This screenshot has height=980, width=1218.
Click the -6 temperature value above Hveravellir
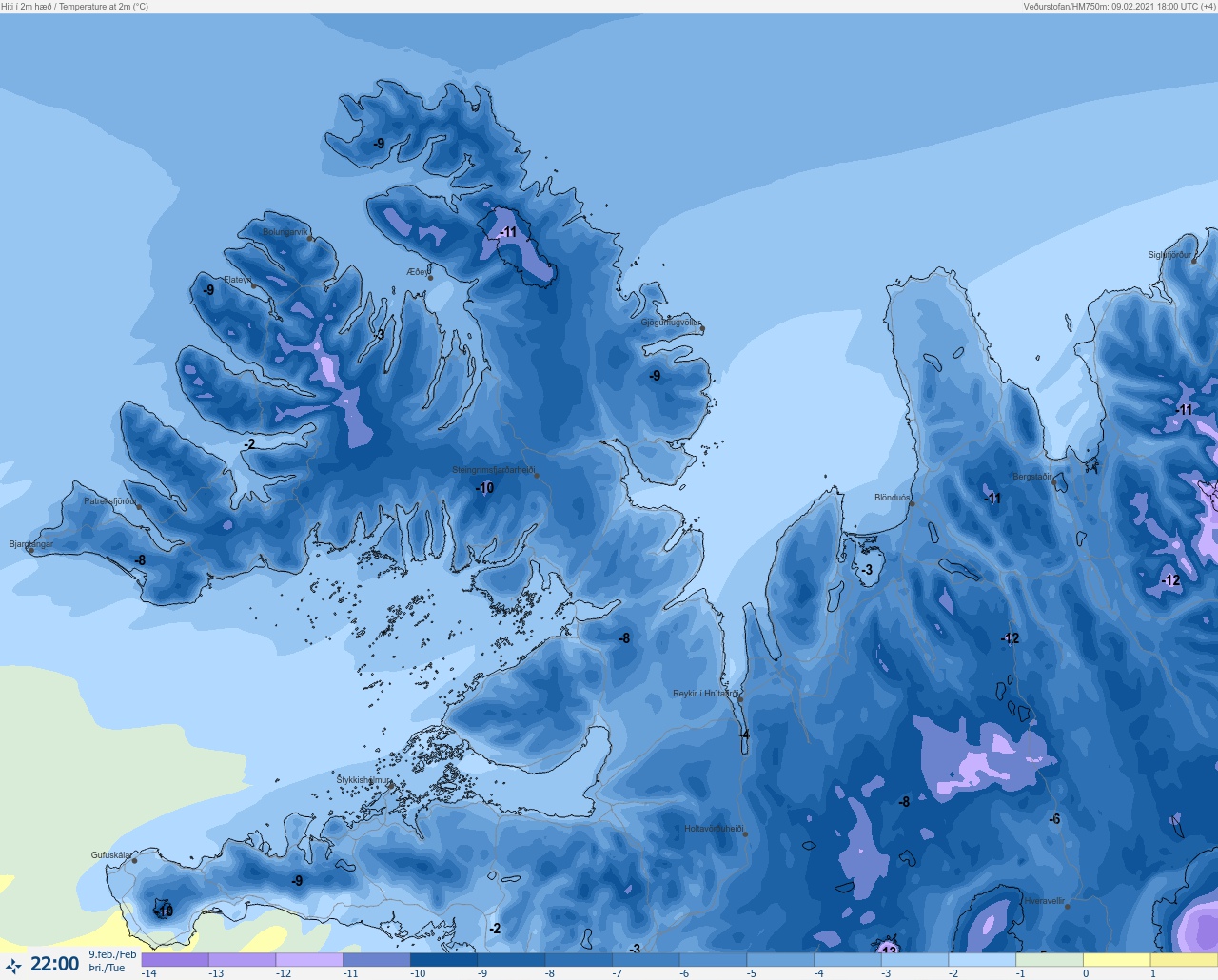coord(1054,819)
